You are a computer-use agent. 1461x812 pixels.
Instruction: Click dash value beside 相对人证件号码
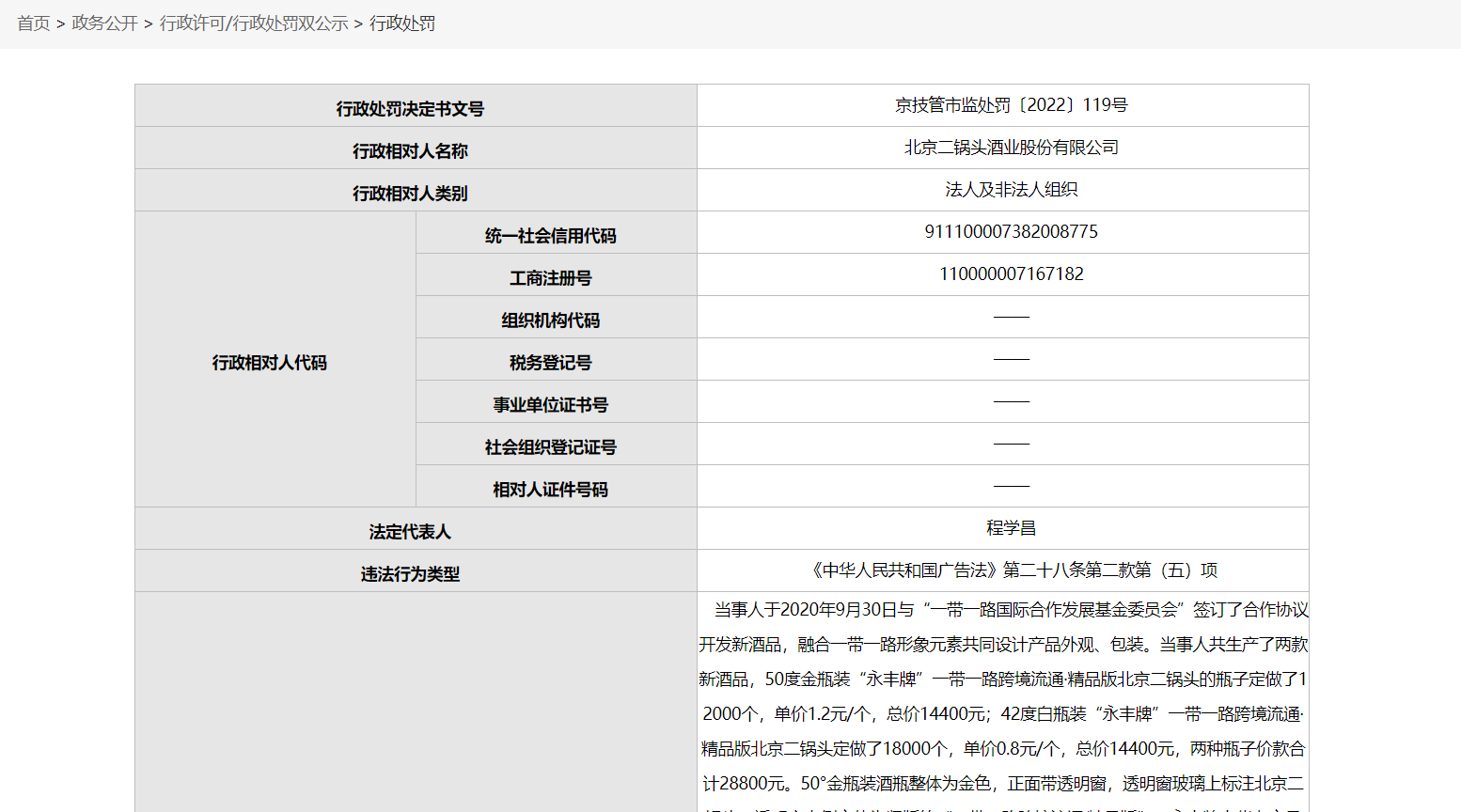click(x=1012, y=486)
